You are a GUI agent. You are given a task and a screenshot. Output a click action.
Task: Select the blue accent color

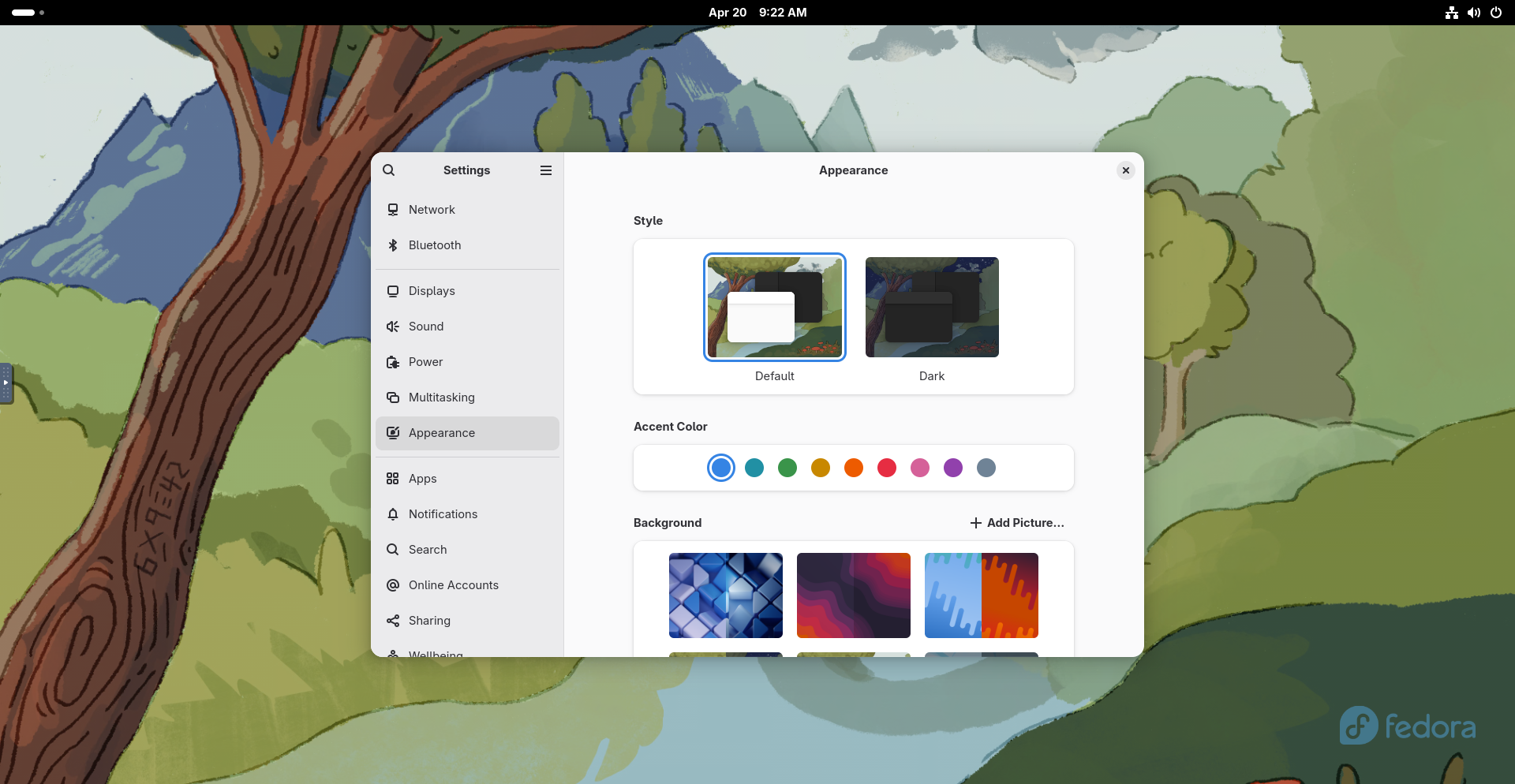click(x=721, y=468)
